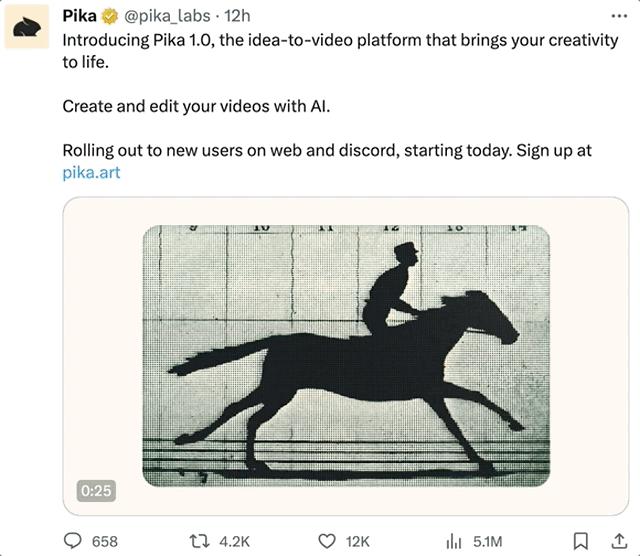This screenshot has width=640, height=556.
Task: Click the reply speech bubble icon
Action: click(x=73, y=541)
